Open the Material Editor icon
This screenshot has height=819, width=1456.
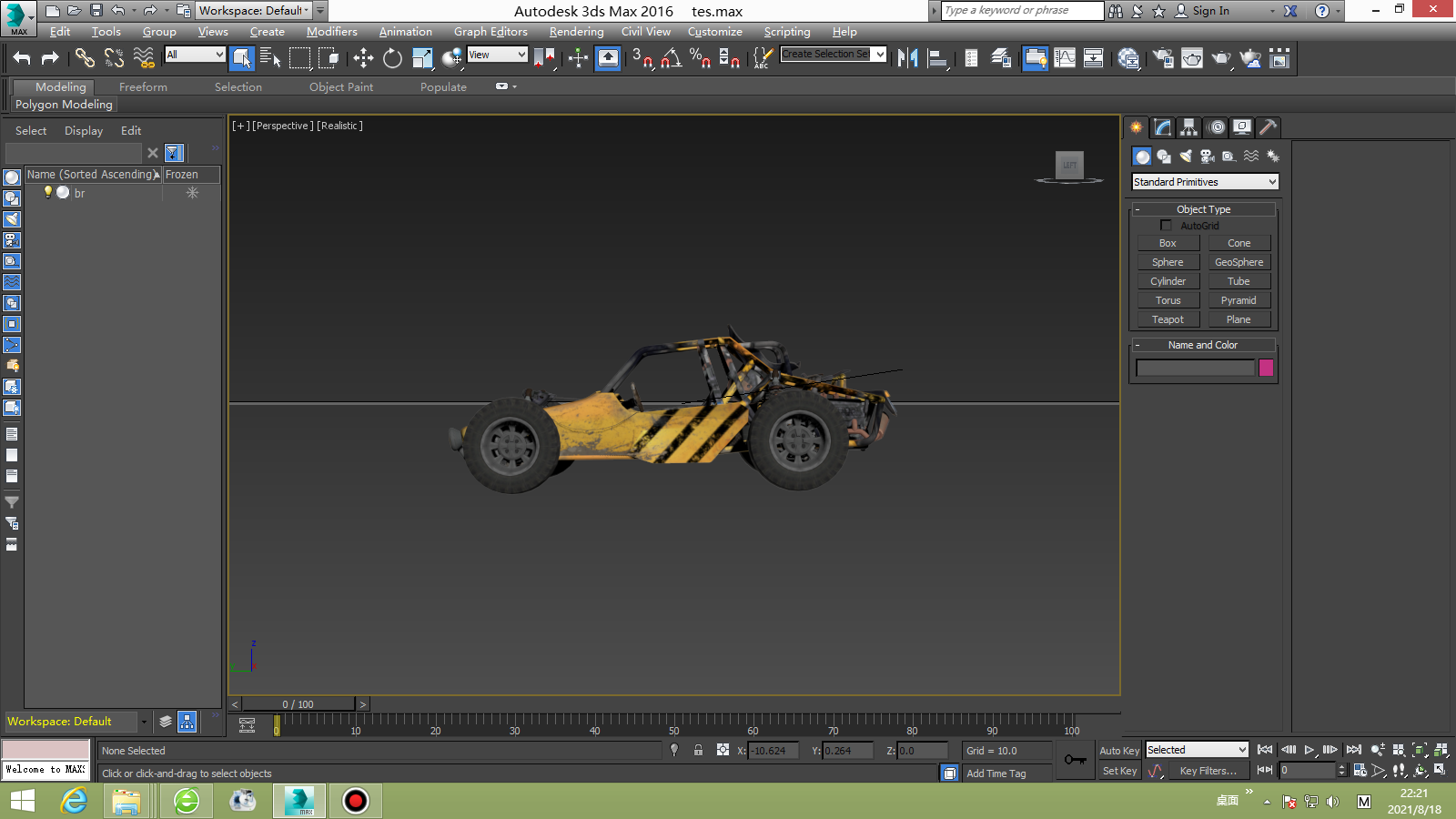point(1128,58)
